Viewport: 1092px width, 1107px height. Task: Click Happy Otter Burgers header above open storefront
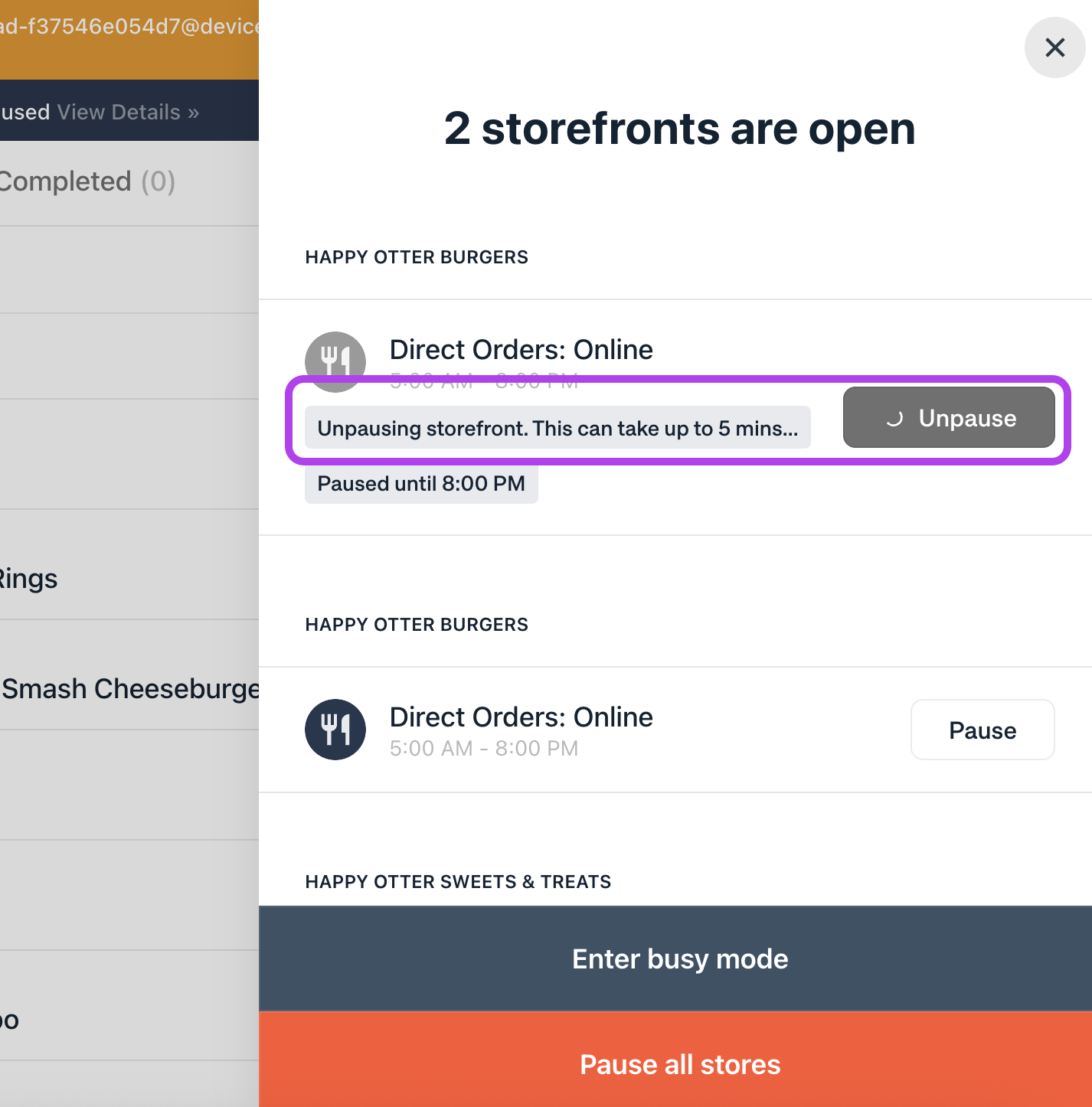pos(417,625)
